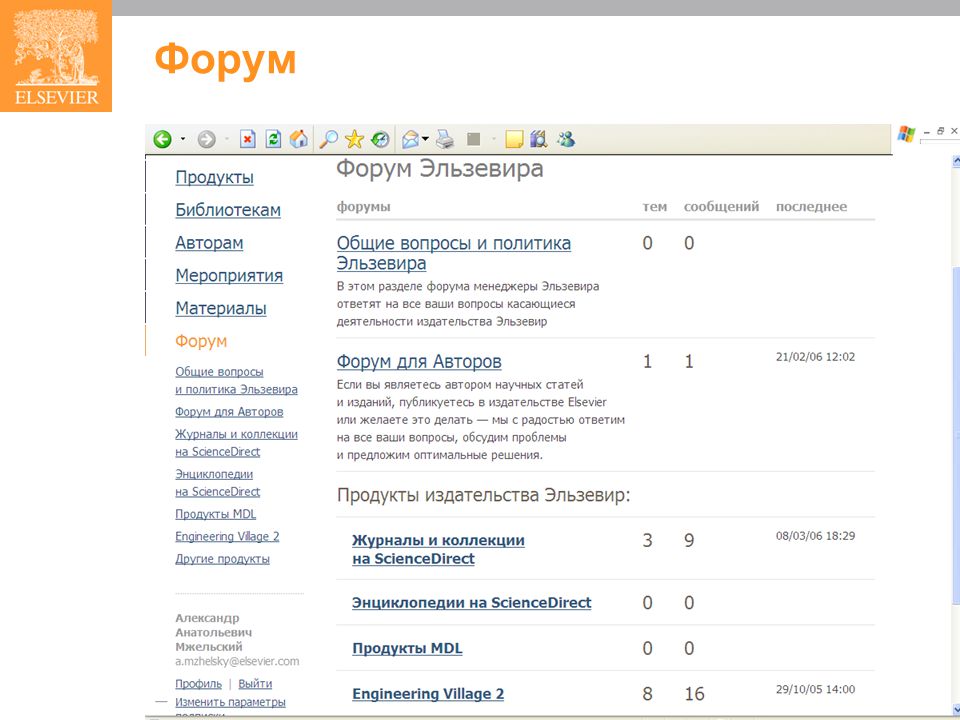Screen dimensions: 960x720
Task: Click the timestamp 21/02/06 12:02
Action: [816, 357]
